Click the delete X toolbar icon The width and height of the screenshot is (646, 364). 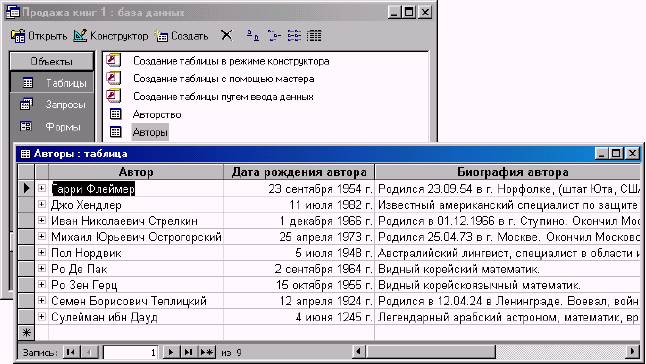click(226, 36)
